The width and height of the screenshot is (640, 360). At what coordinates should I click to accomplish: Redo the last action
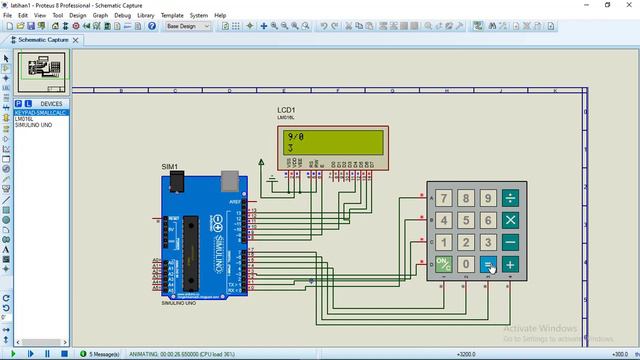click(334, 26)
